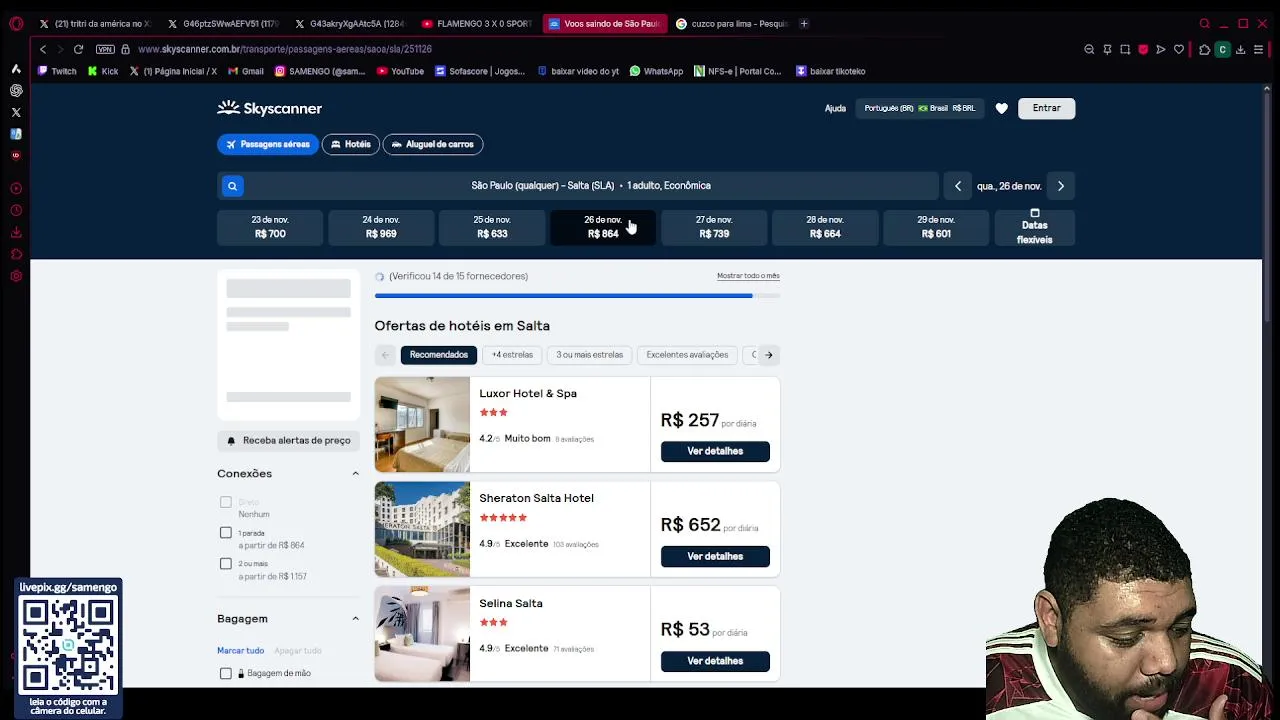Open WhatsApp bookmark
Viewport: 1280px width, 720px height.
[x=656, y=71]
